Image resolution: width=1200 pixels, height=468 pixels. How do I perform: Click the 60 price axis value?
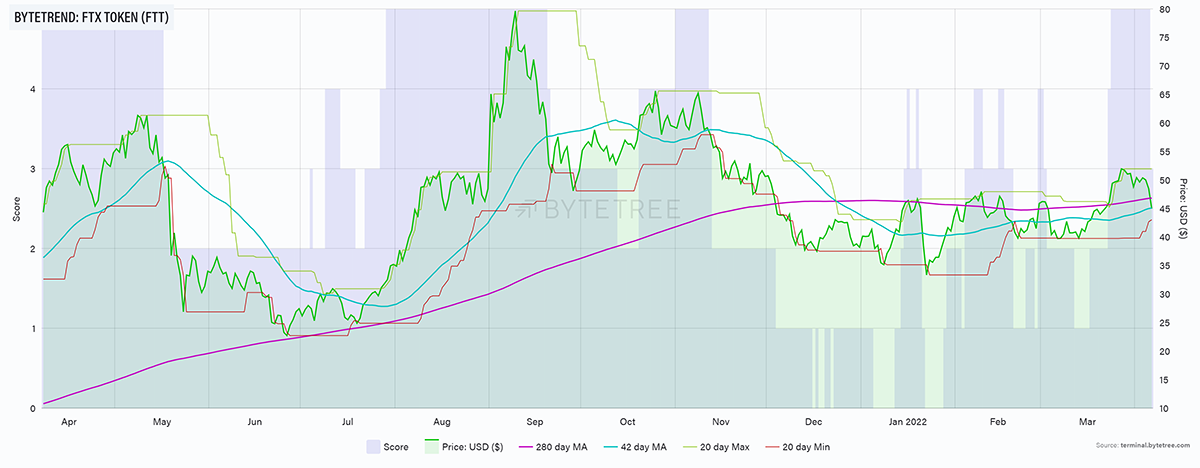(x=1165, y=123)
